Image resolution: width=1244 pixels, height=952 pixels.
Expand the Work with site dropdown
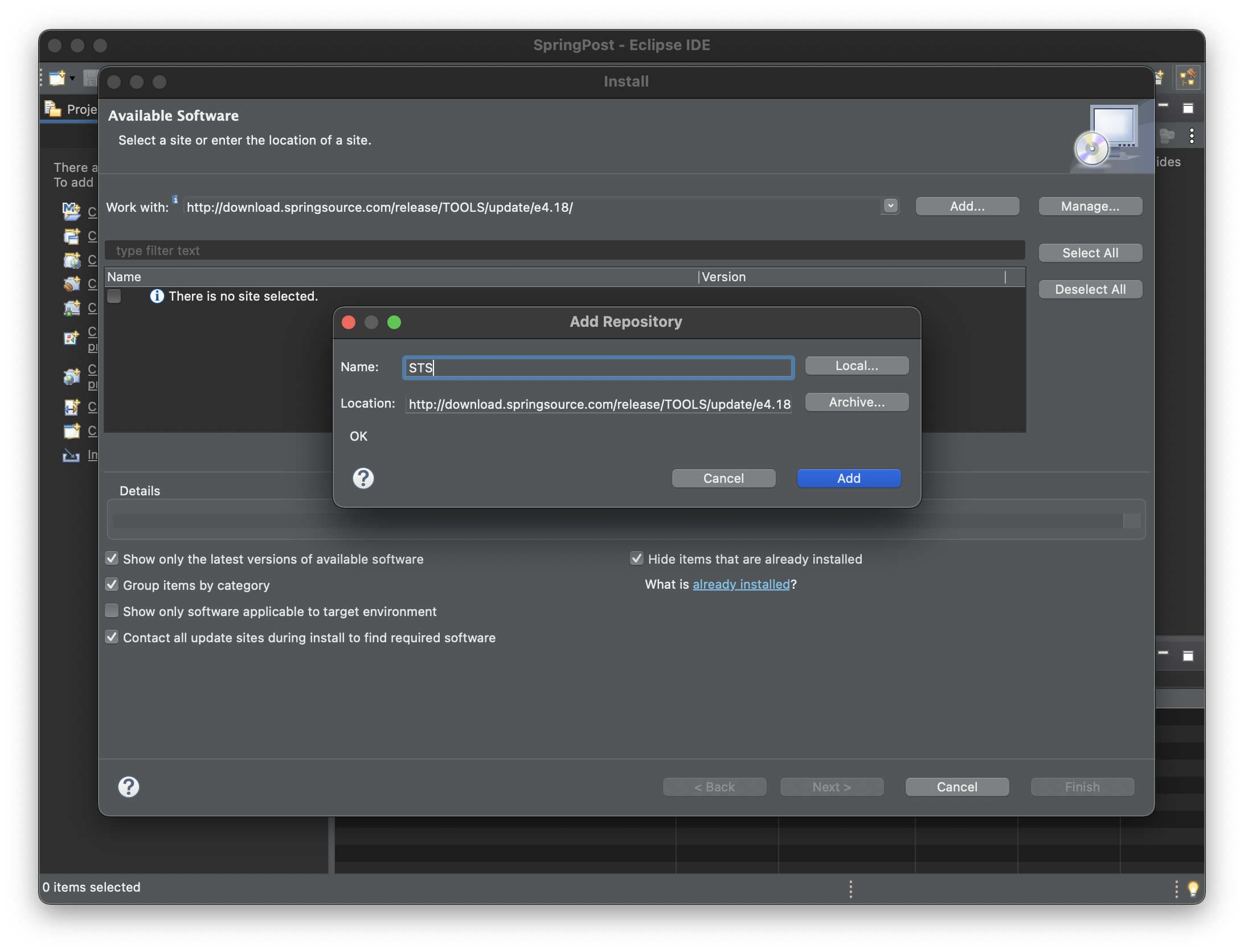click(890, 206)
